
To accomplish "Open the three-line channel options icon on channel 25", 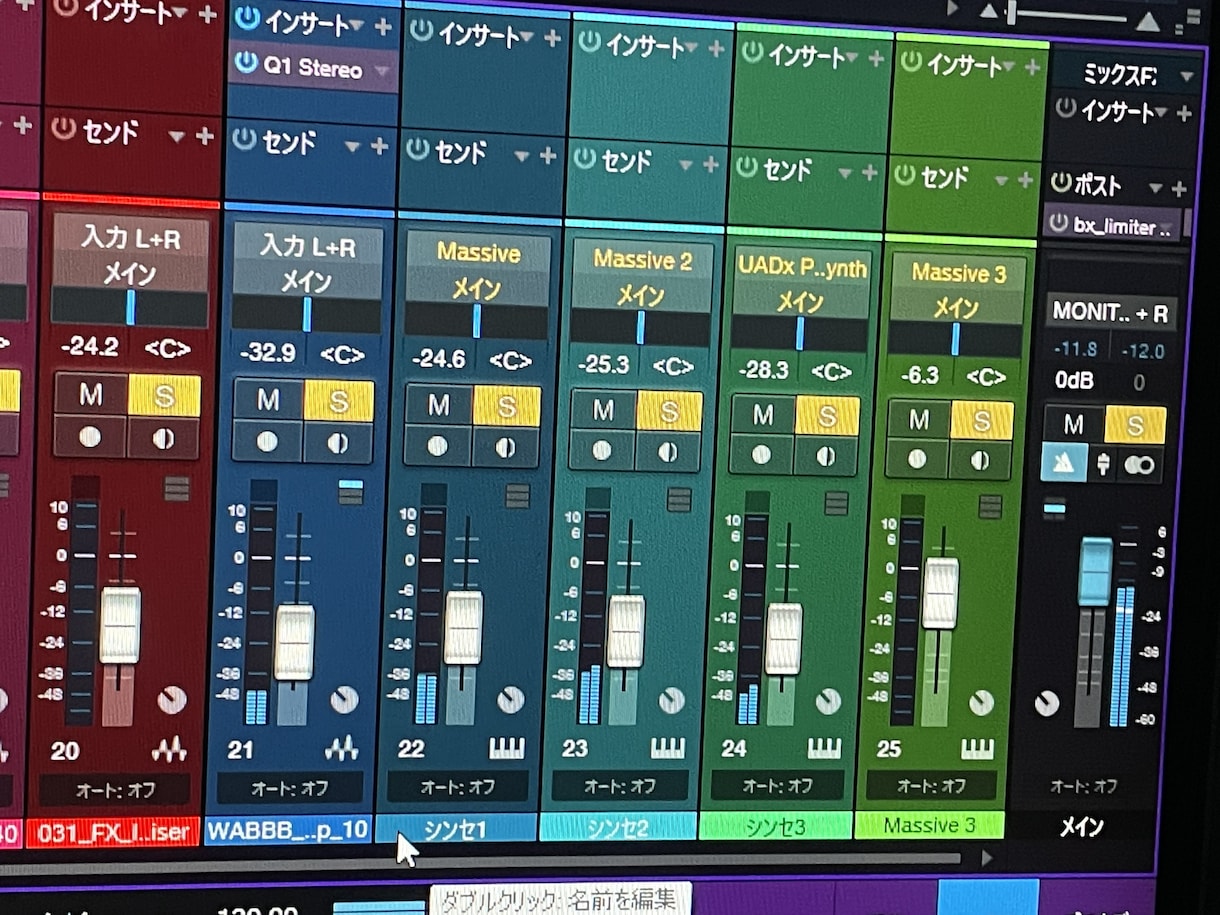I will pyautogui.click(x=990, y=507).
